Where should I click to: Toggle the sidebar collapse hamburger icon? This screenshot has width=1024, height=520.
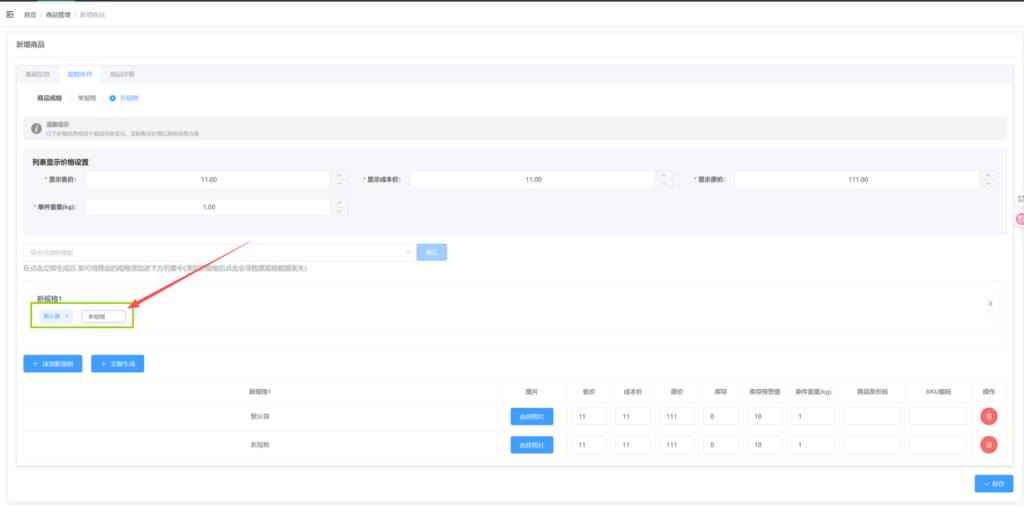tap(10, 14)
